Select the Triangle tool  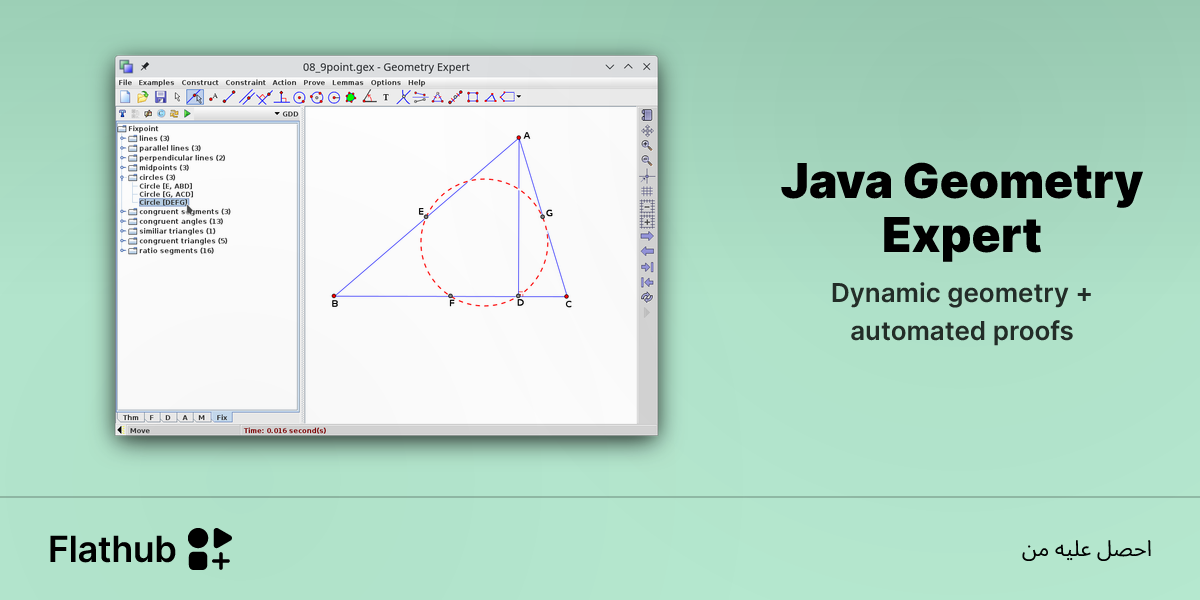click(491, 97)
